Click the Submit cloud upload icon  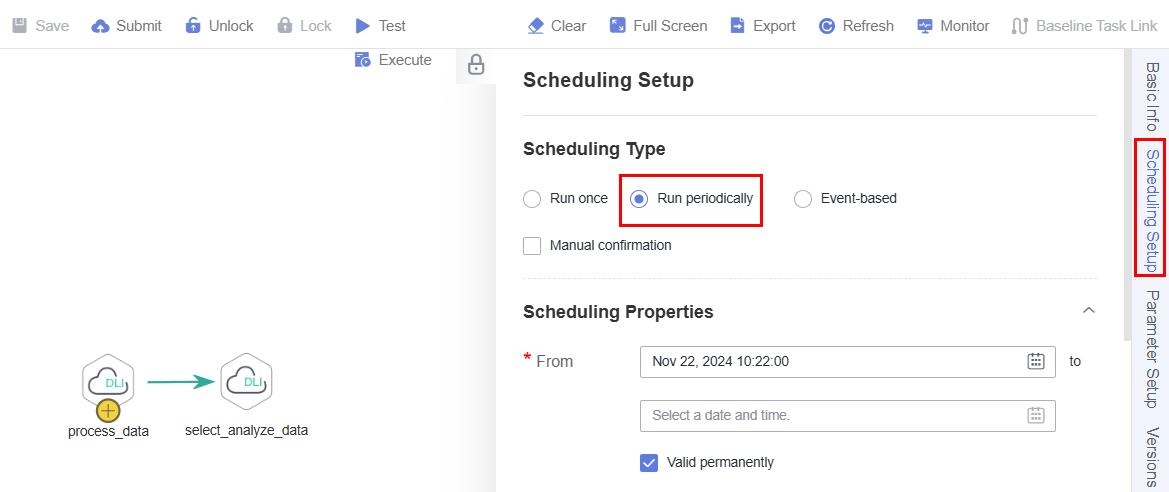[x=101, y=26]
